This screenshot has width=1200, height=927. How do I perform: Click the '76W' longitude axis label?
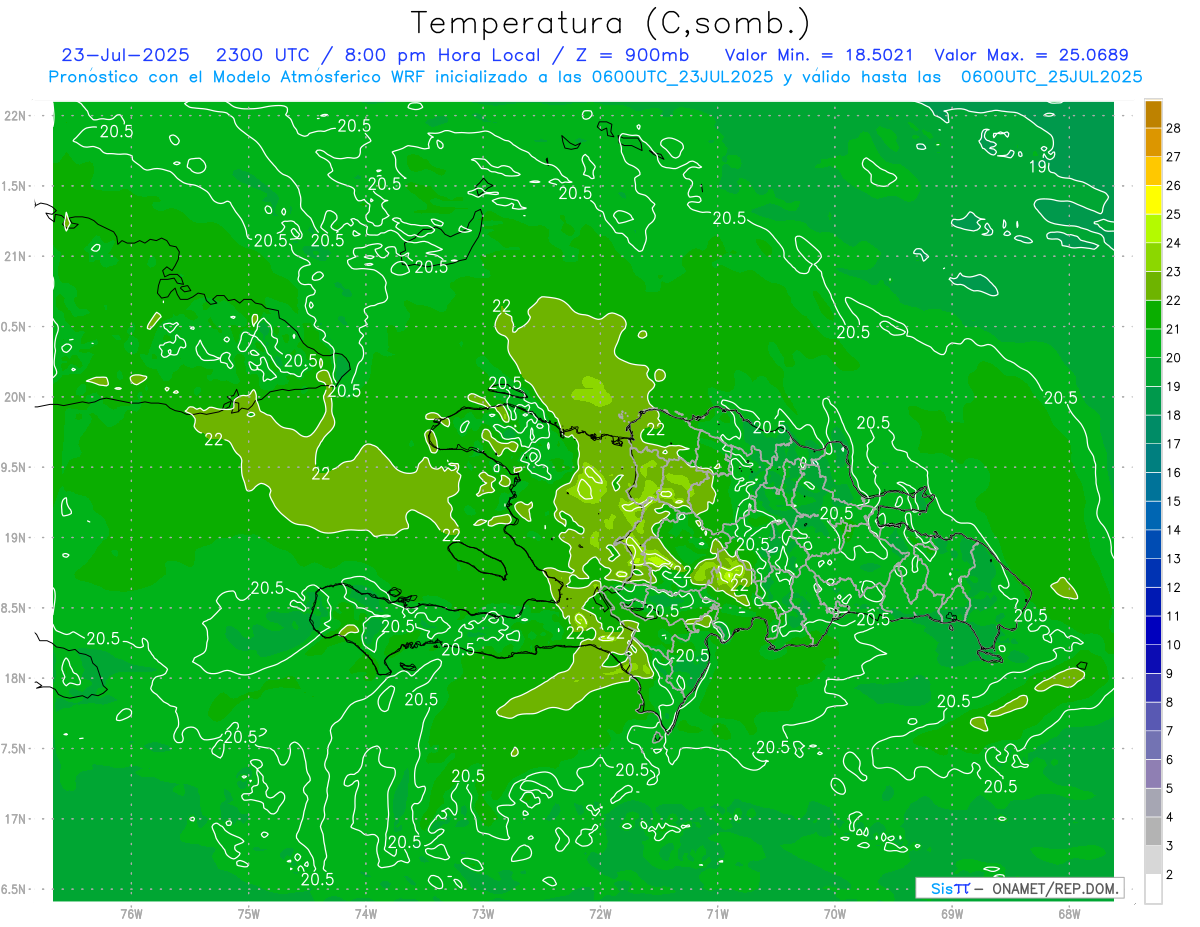click(x=131, y=913)
